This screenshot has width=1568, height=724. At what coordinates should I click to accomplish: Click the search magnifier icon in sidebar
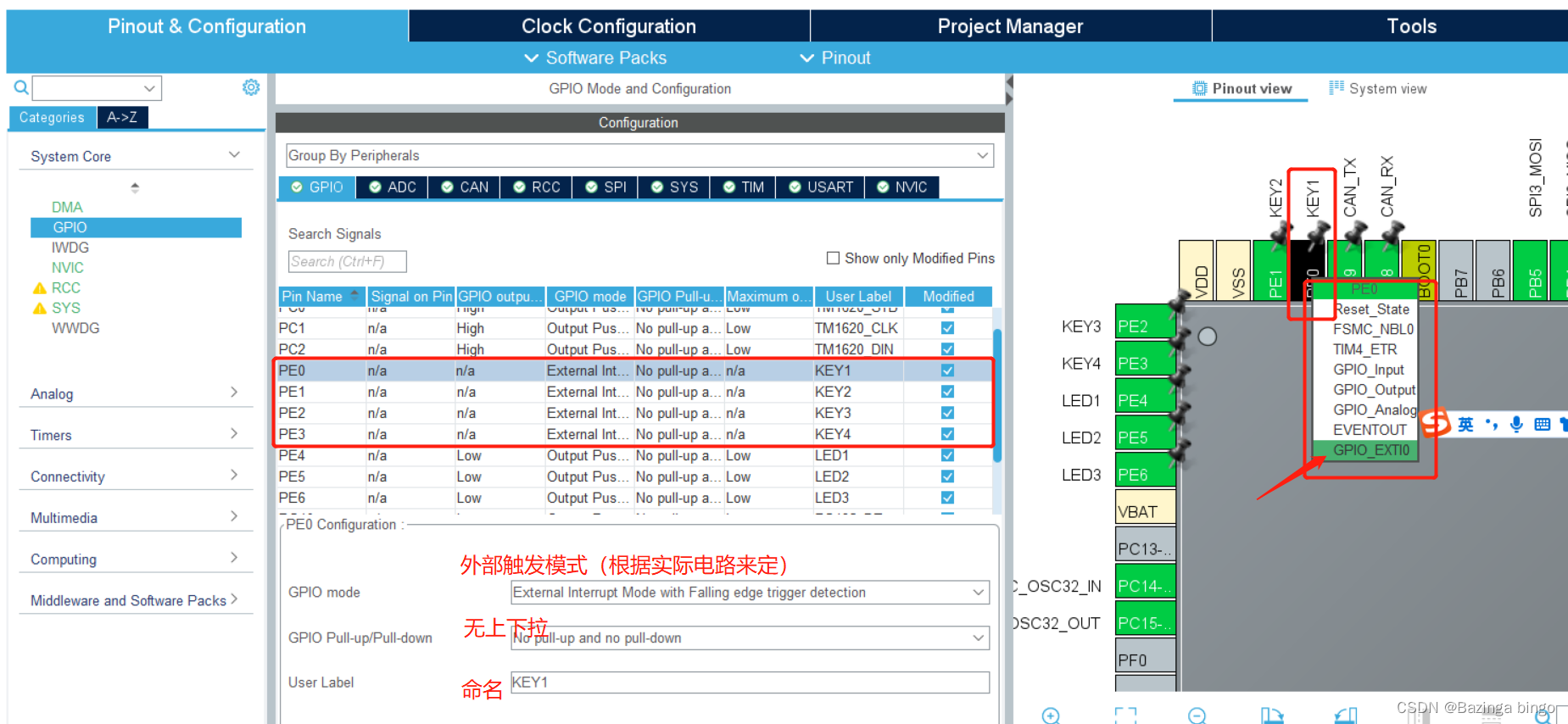tap(21, 87)
